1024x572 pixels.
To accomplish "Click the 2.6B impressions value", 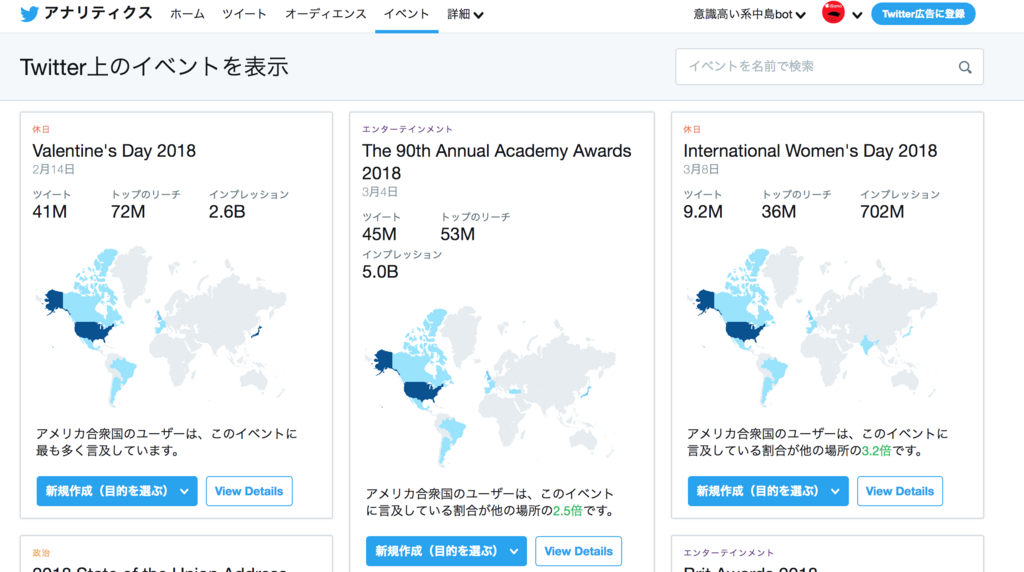I will pyautogui.click(x=227, y=212).
